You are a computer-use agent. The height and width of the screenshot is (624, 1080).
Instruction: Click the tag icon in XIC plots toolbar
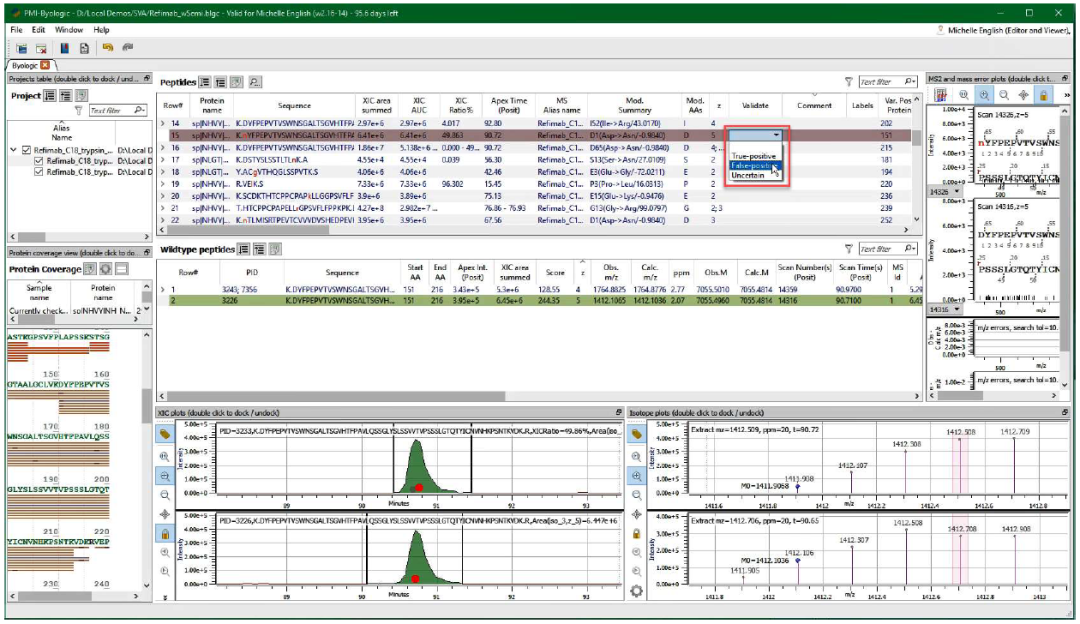164,434
